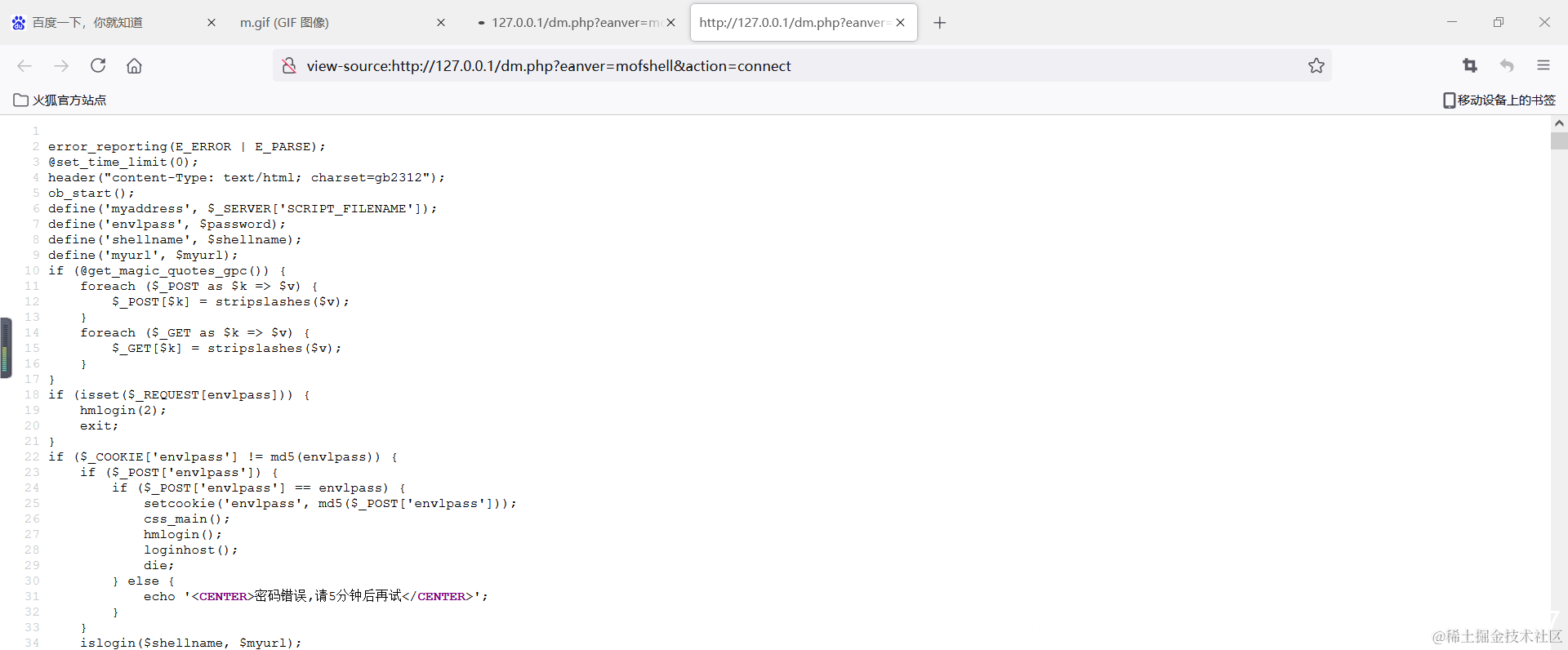Click the $_COOKIE envlpass md5 comparison line
The width and height of the screenshot is (1568, 650).
point(222,457)
